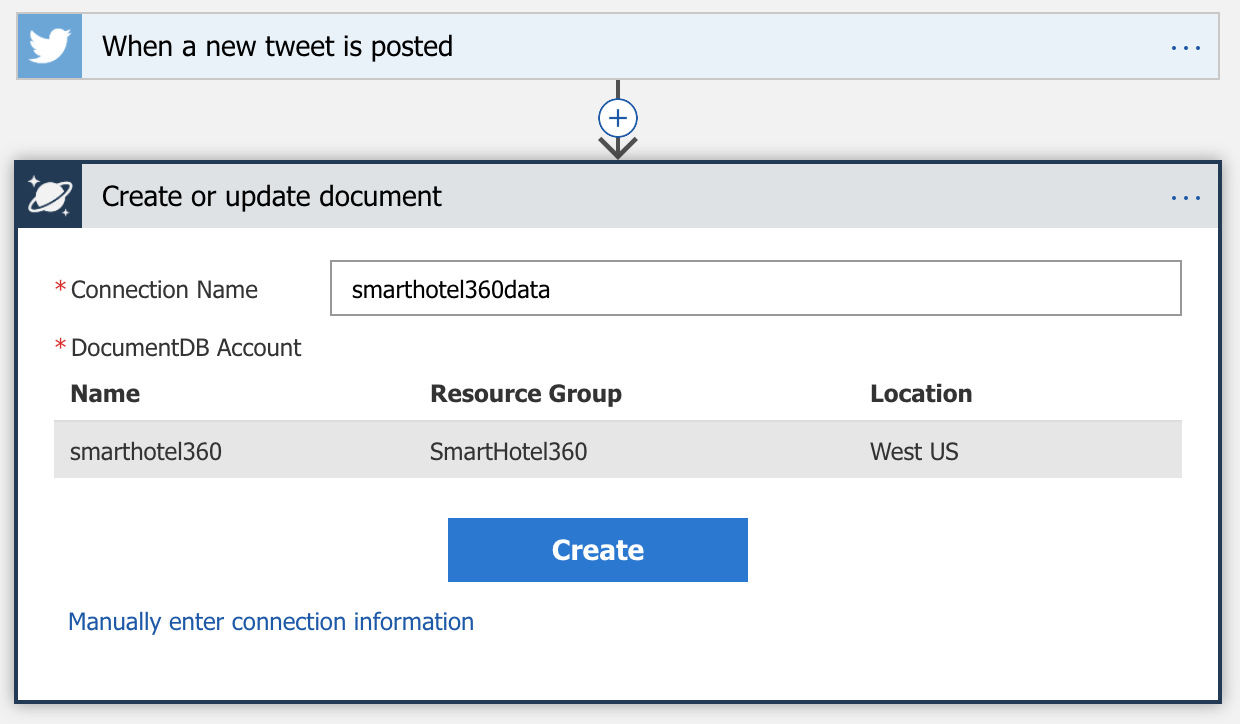Expand the 'When a new tweet is posted' card
Viewport: 1240px width, 724px height.
(618, 46)
